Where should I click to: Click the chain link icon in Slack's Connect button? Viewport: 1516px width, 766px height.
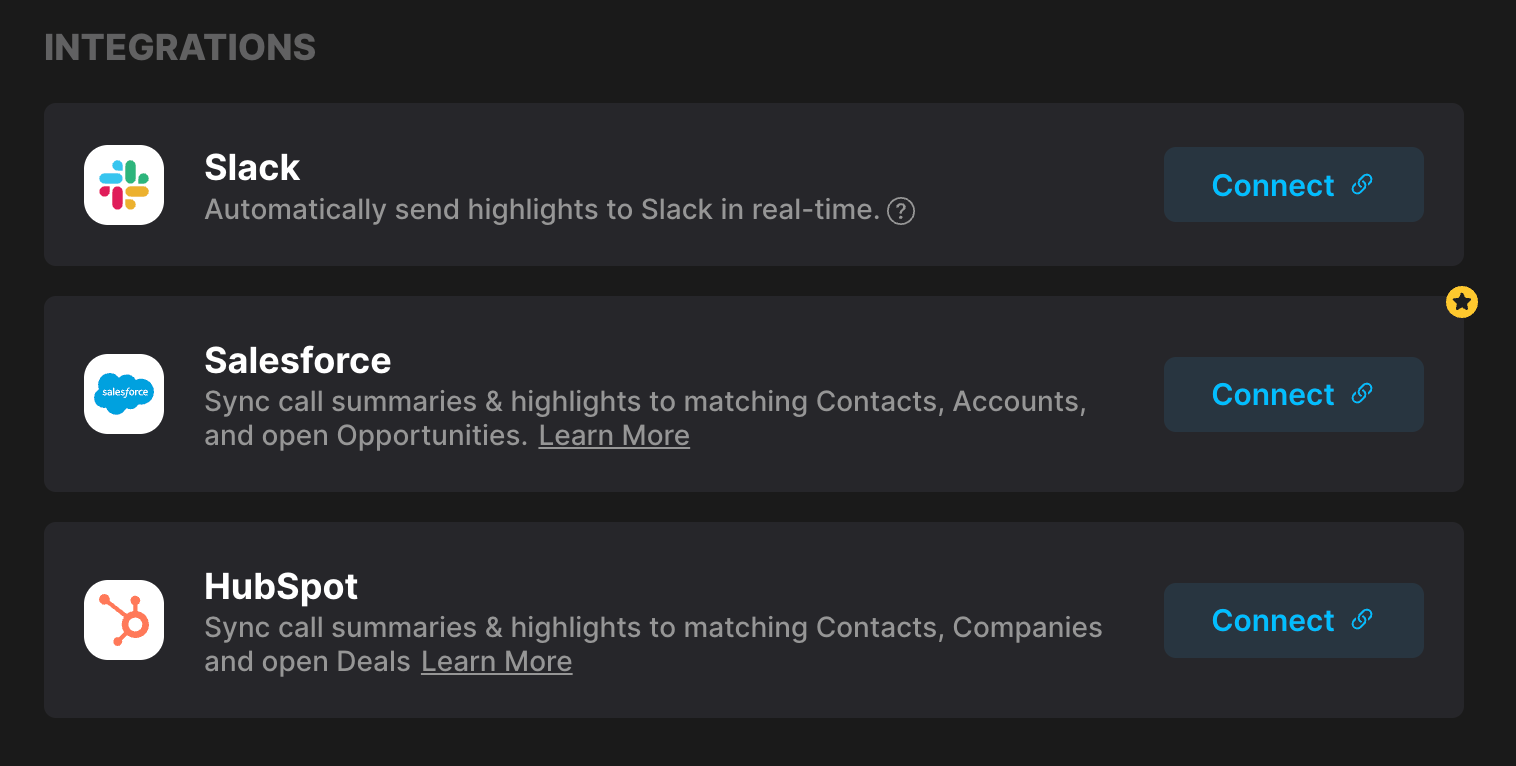[x=1362, y=184]
